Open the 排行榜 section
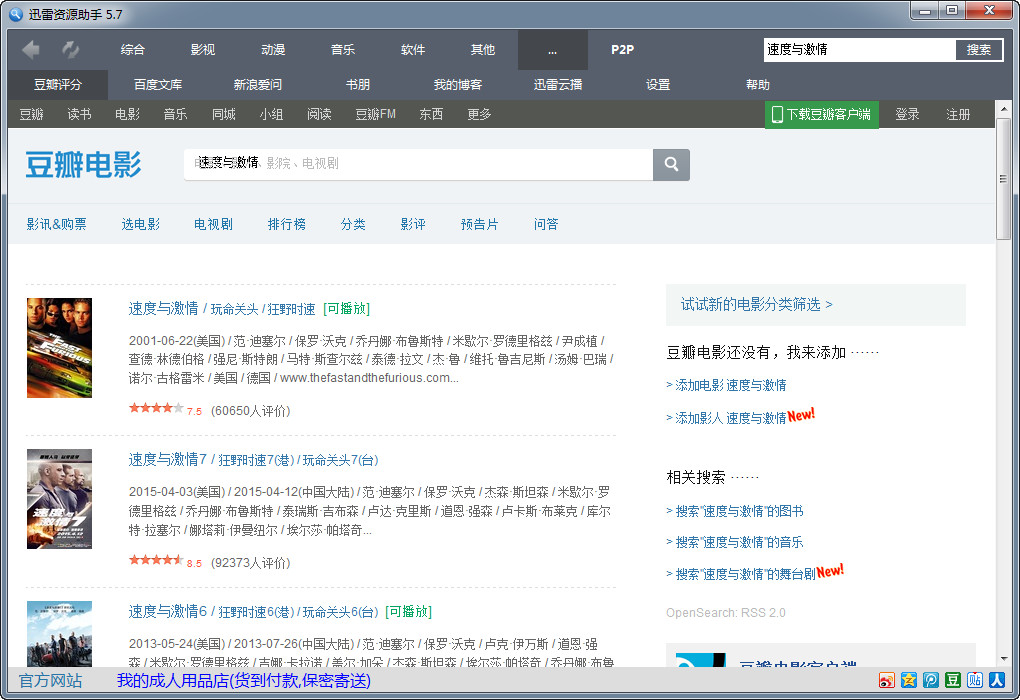 click(287, 224)
